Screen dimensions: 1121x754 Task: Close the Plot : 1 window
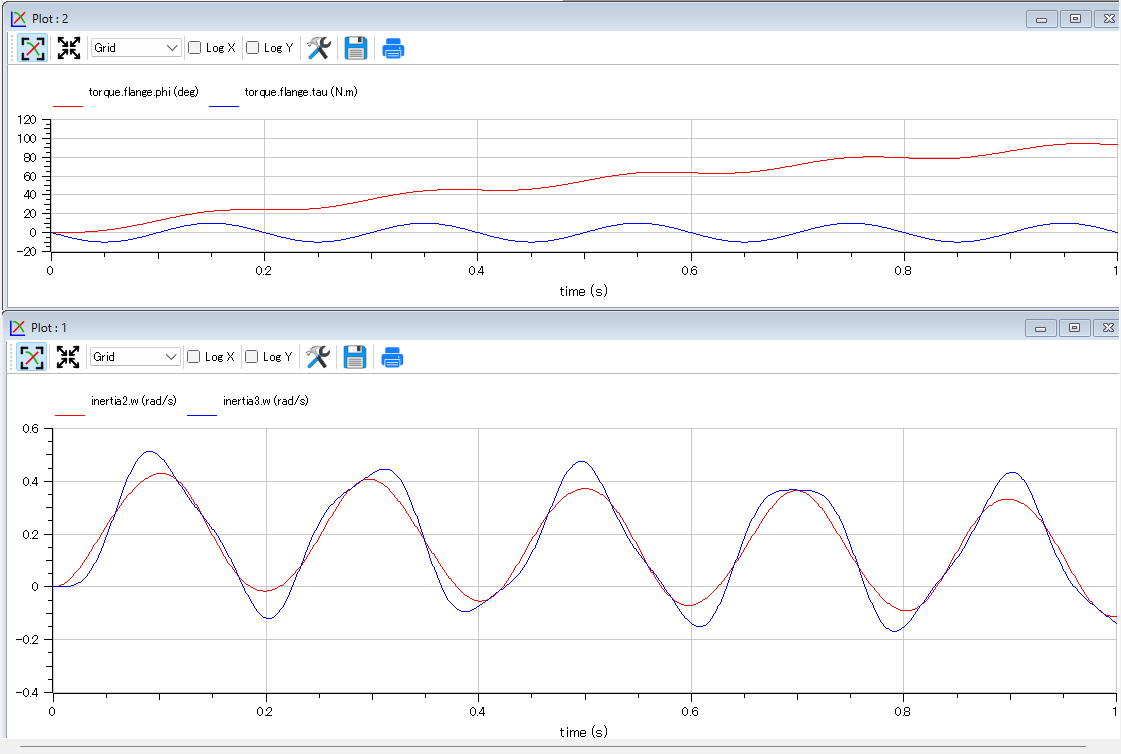click(x=1107, y=328)
